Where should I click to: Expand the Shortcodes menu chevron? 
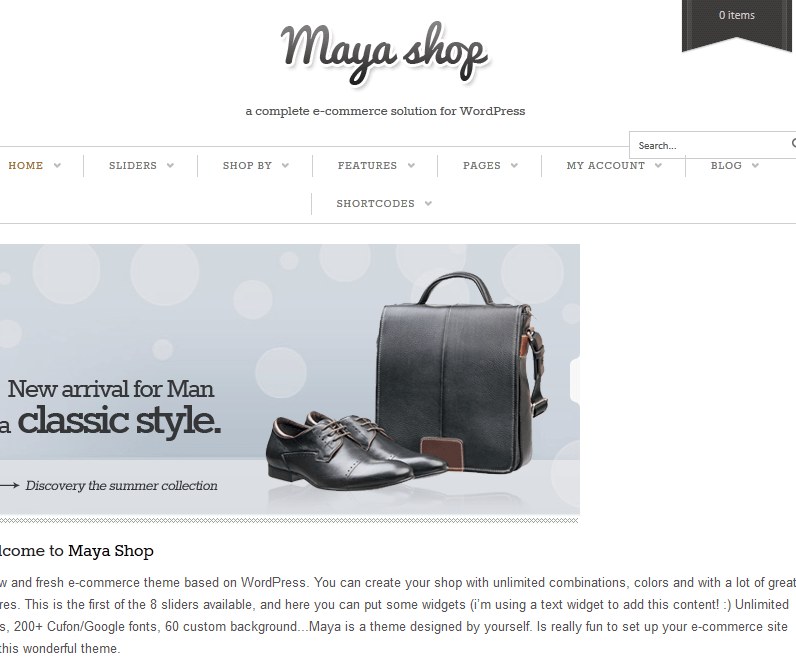pyautogui.click(x=428, y=204)
